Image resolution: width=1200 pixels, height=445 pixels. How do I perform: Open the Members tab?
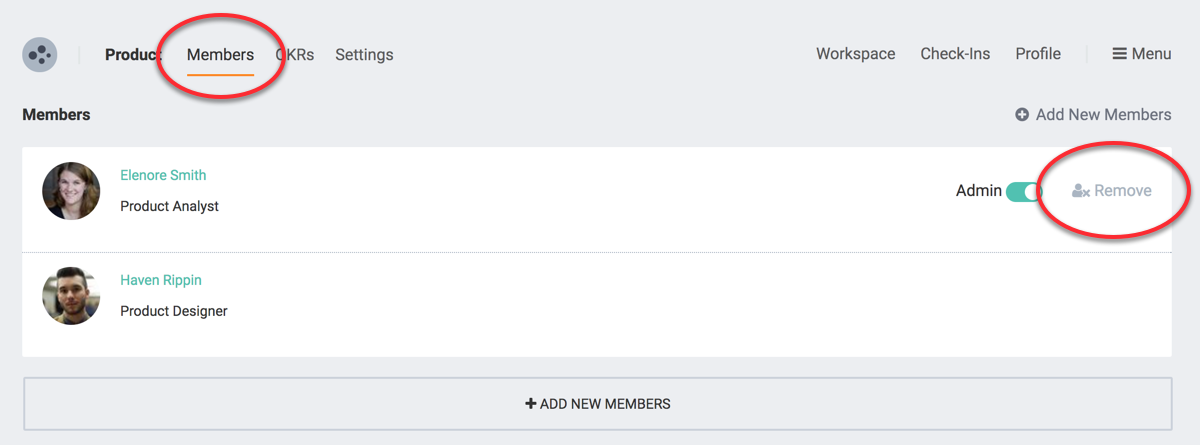click(220, 55)
